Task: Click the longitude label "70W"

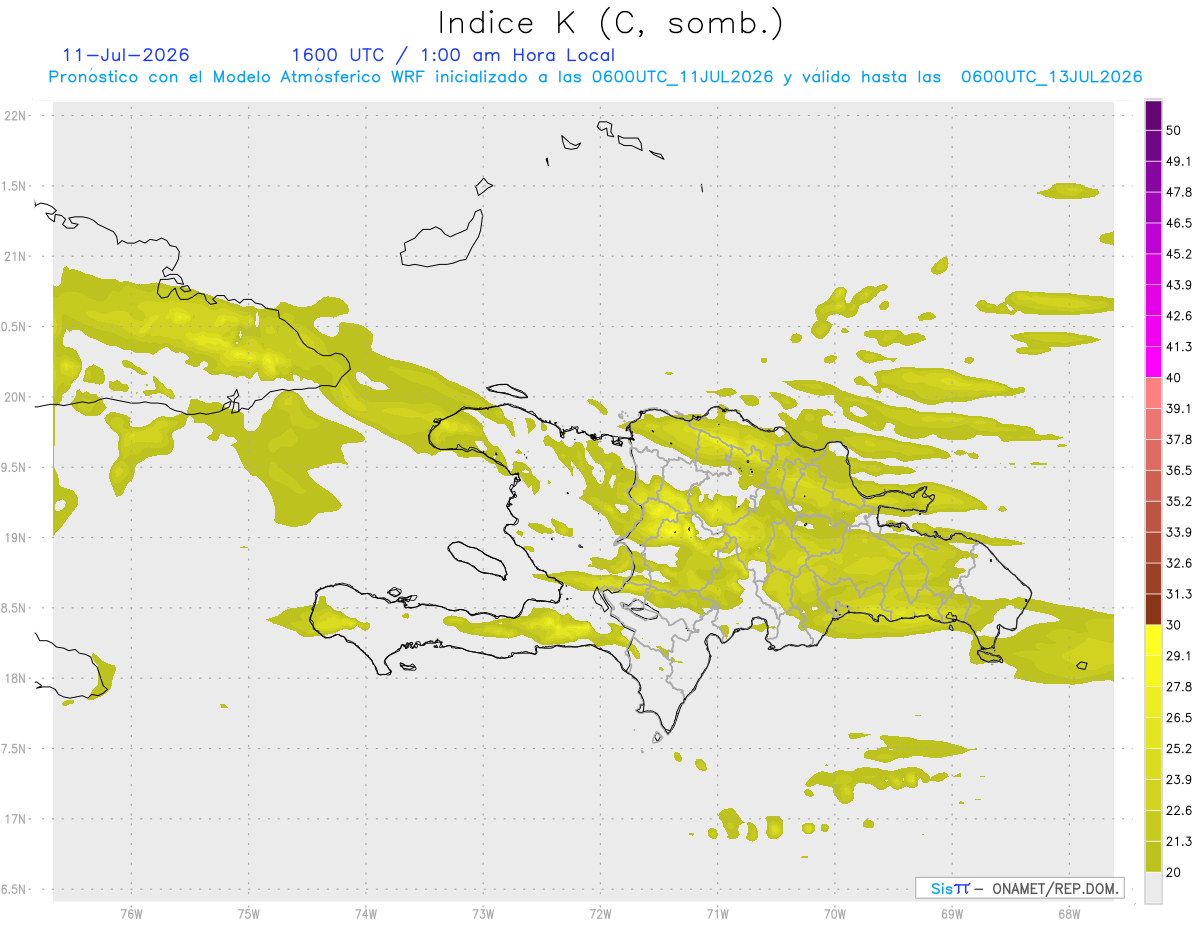Action: 835,913
